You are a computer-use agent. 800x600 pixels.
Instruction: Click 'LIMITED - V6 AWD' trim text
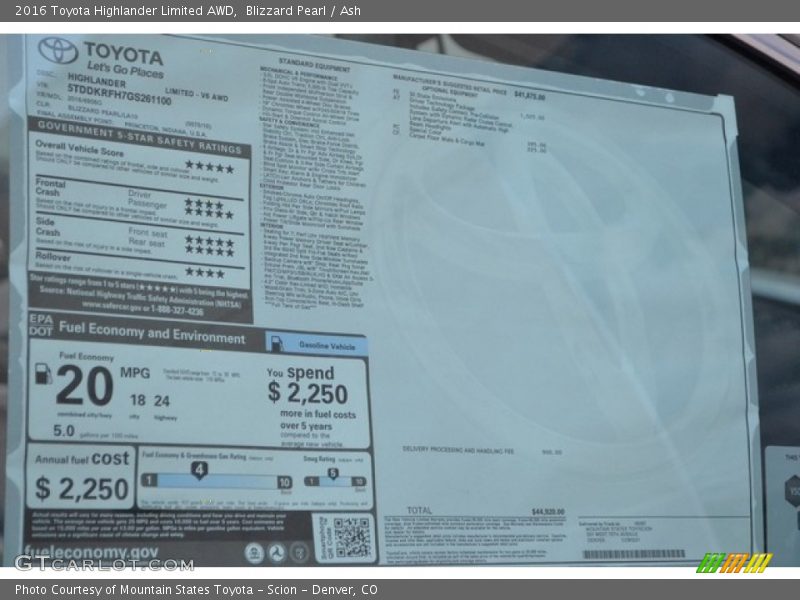196,94
